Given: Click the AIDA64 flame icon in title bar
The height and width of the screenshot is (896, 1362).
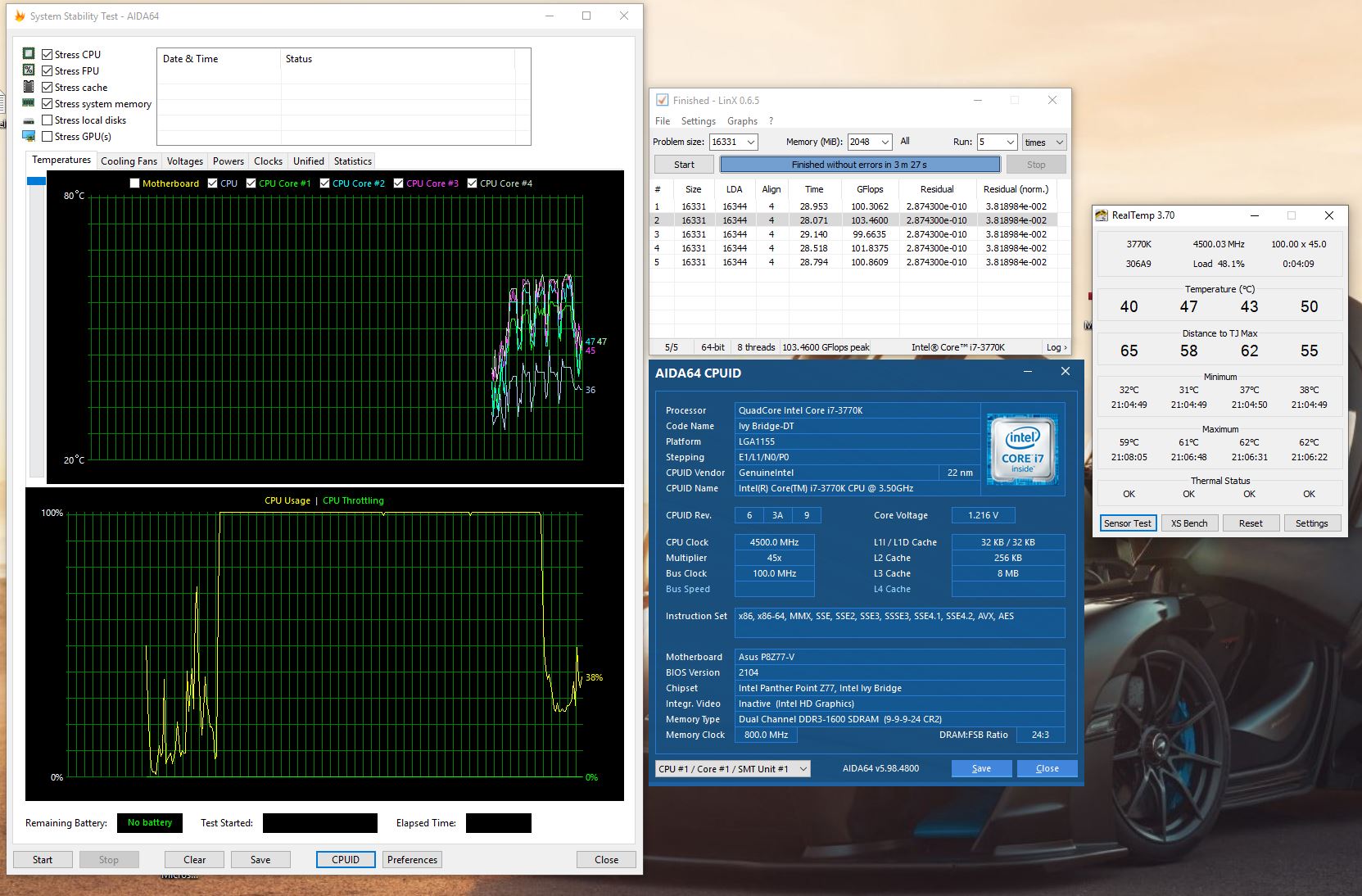Looking at the screenshot, I should click(19, 16).
